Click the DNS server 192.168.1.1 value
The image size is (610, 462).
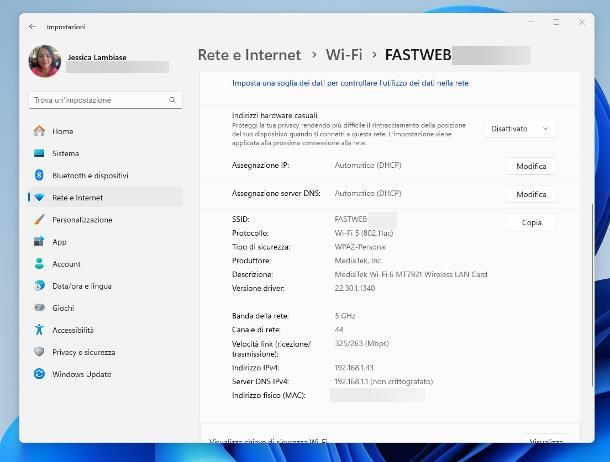(x=384, y=382)
